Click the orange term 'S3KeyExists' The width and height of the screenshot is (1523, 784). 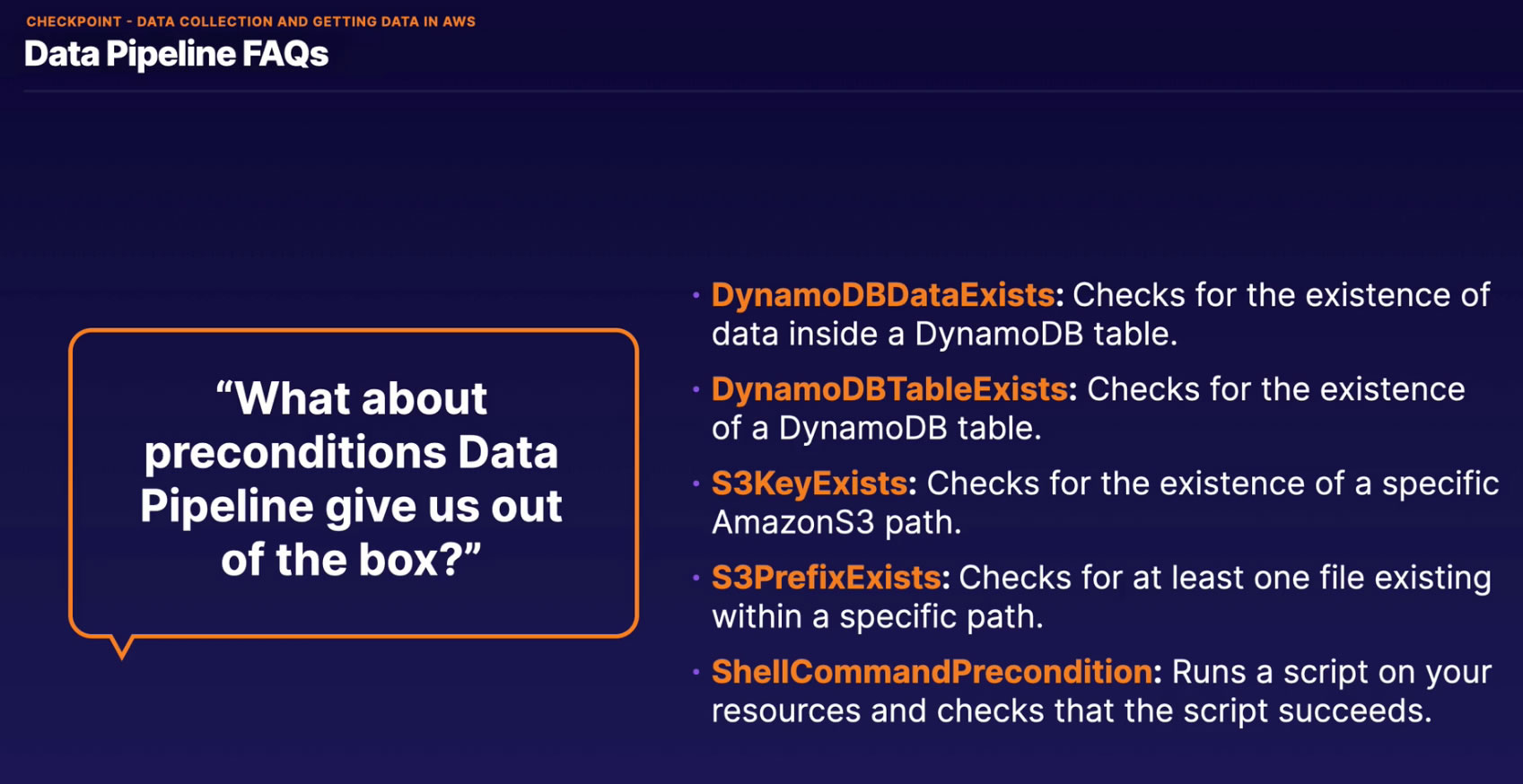(810, 483)
